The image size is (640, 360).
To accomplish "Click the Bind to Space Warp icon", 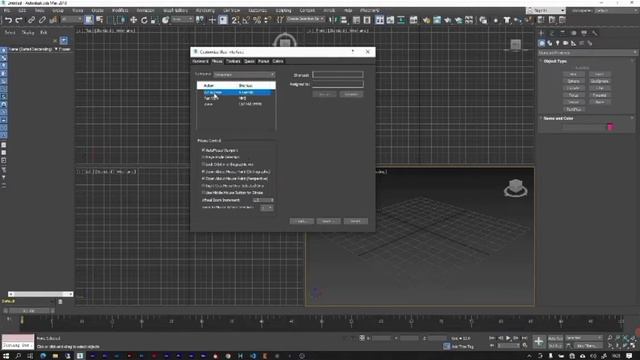I will coord(53,20).
